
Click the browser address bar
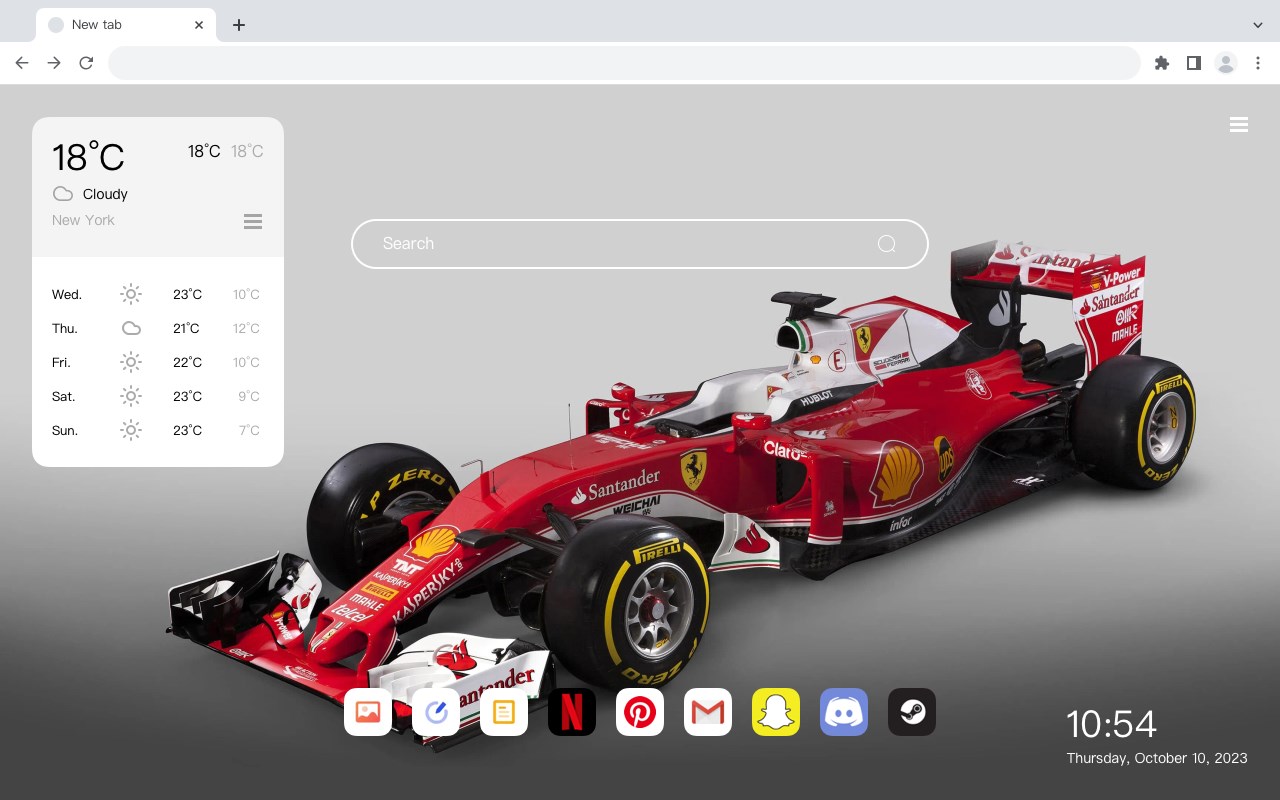click(624, 63)
